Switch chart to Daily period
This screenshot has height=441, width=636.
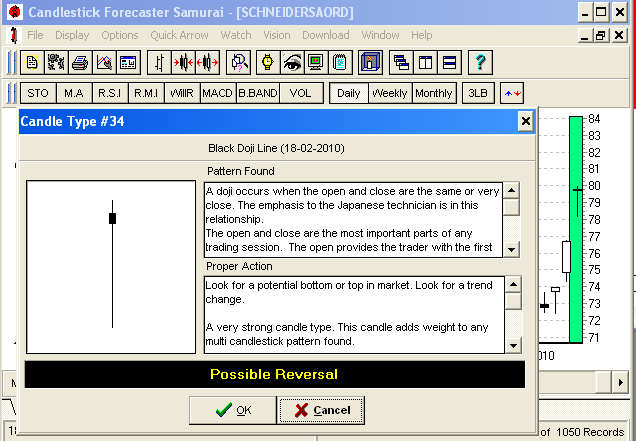click(349, 93)
